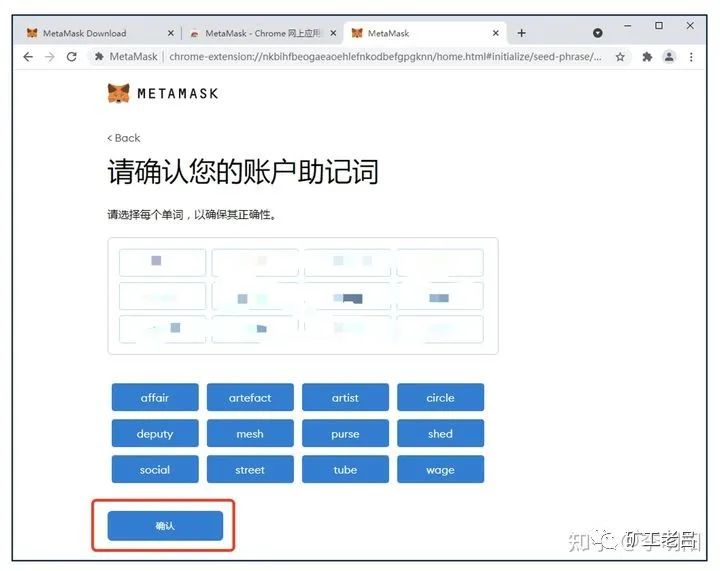Image resolution: width=720 pixels, height=571 pixels.
Task: Select the seed word 'circle'
Action: point(440,397)
